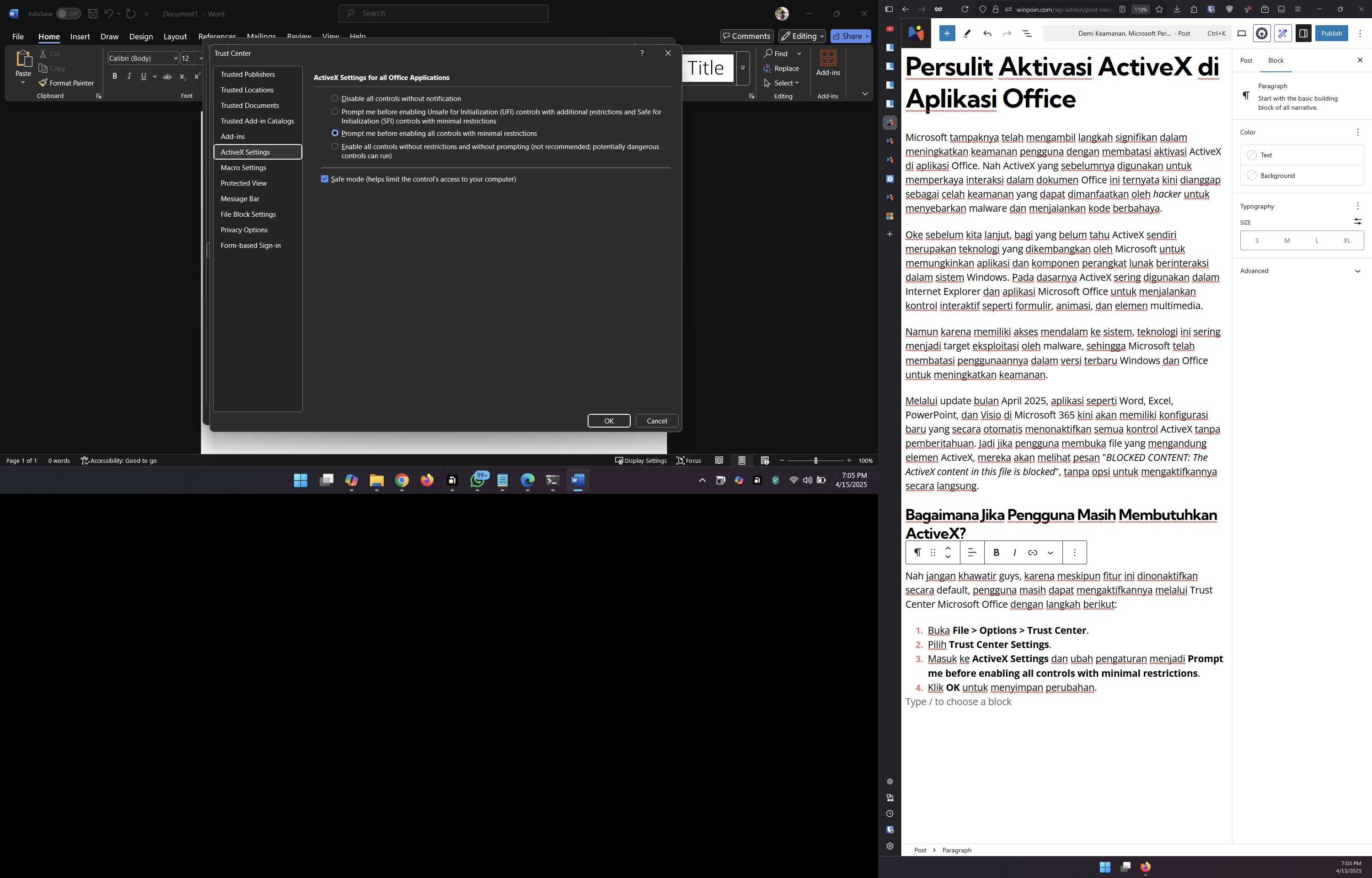
Task: Click WordPress View preview laptop icon
Action: point(1242,33)
